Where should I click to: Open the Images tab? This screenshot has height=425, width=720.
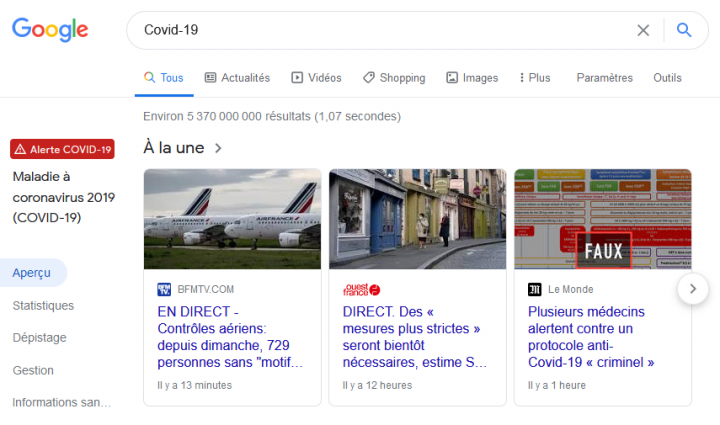pyautogui.click(x=472, y=78)
